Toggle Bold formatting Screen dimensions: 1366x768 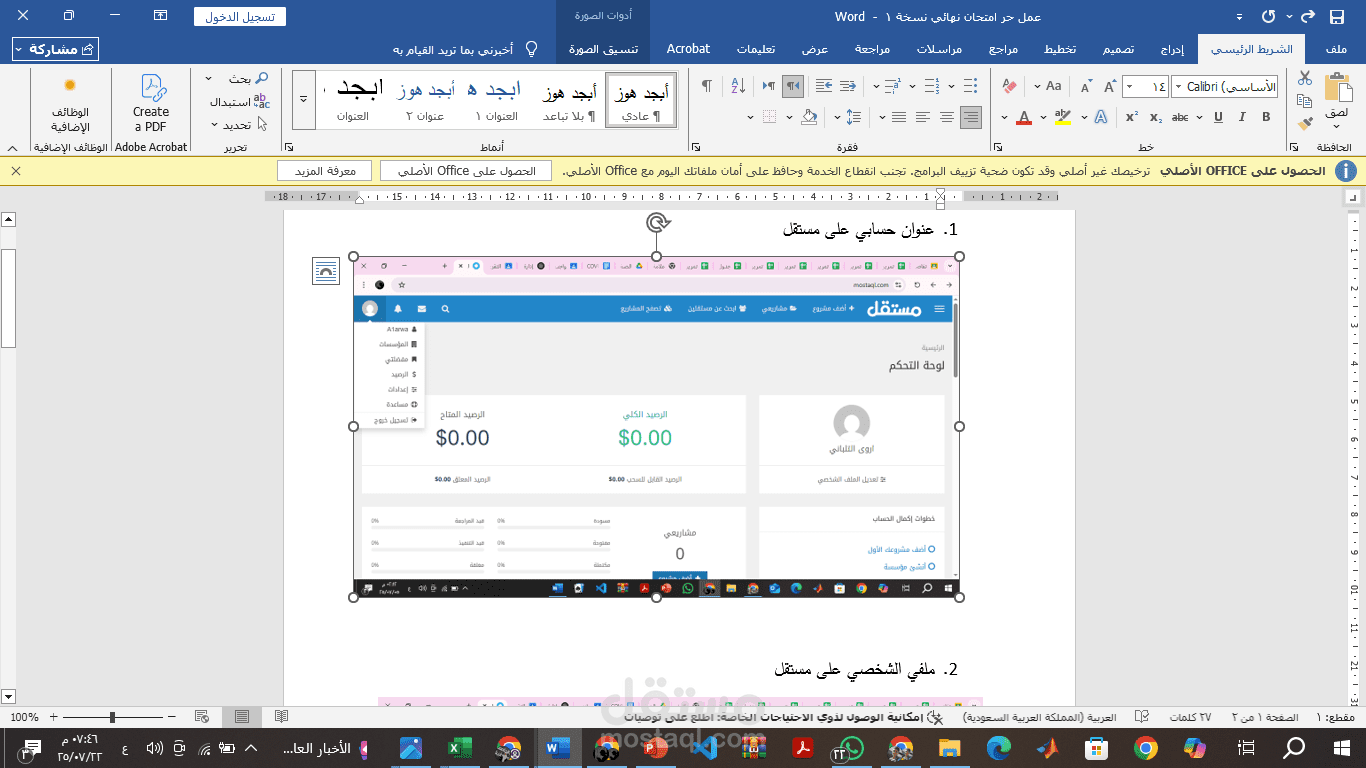coord(1266,118)
